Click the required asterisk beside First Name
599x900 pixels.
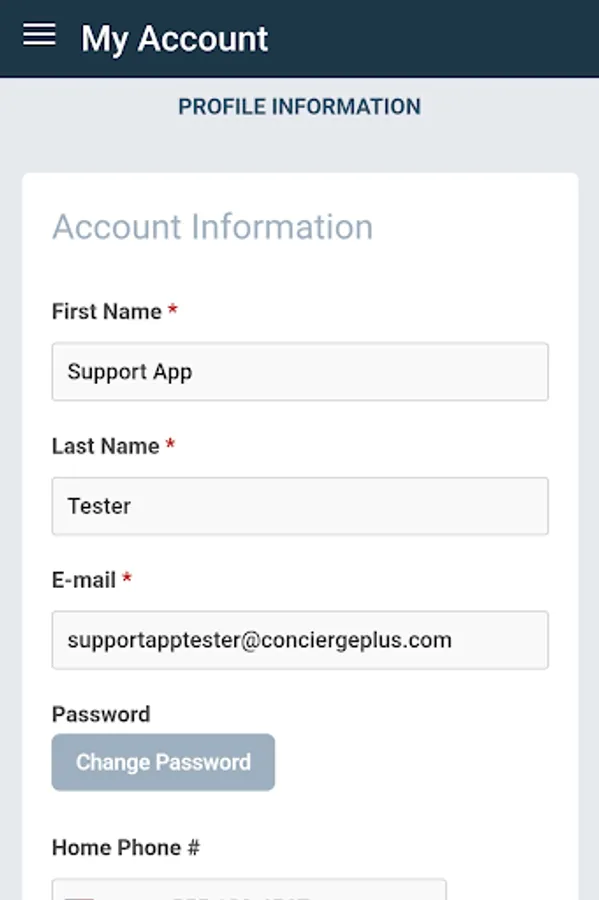(x=172, y=310)
